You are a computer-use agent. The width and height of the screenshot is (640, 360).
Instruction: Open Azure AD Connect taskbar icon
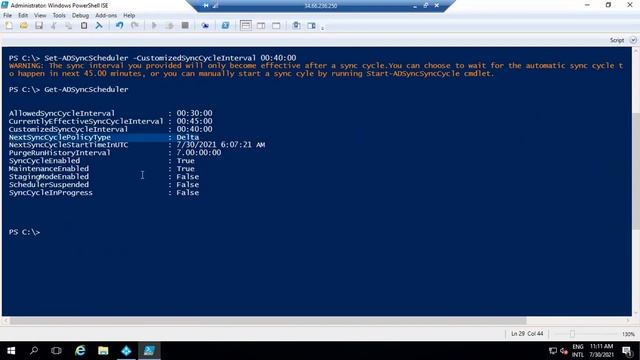[126, 351]
